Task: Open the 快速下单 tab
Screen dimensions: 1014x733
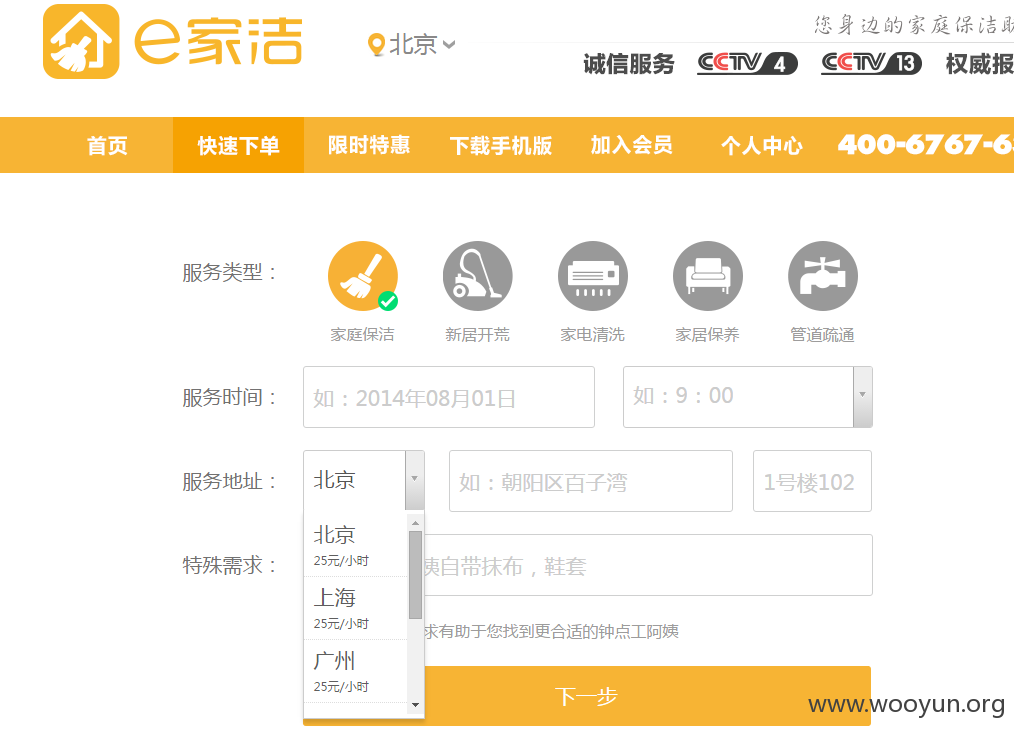Action: point(238,146)
